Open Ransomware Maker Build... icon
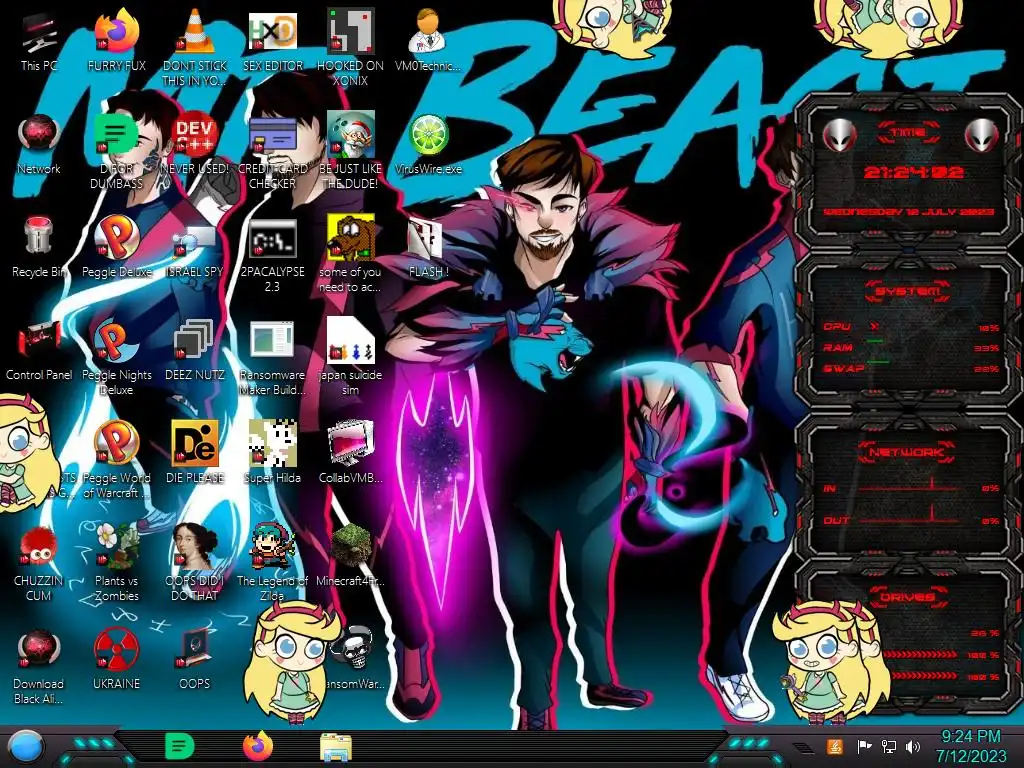 pos(272,358)
